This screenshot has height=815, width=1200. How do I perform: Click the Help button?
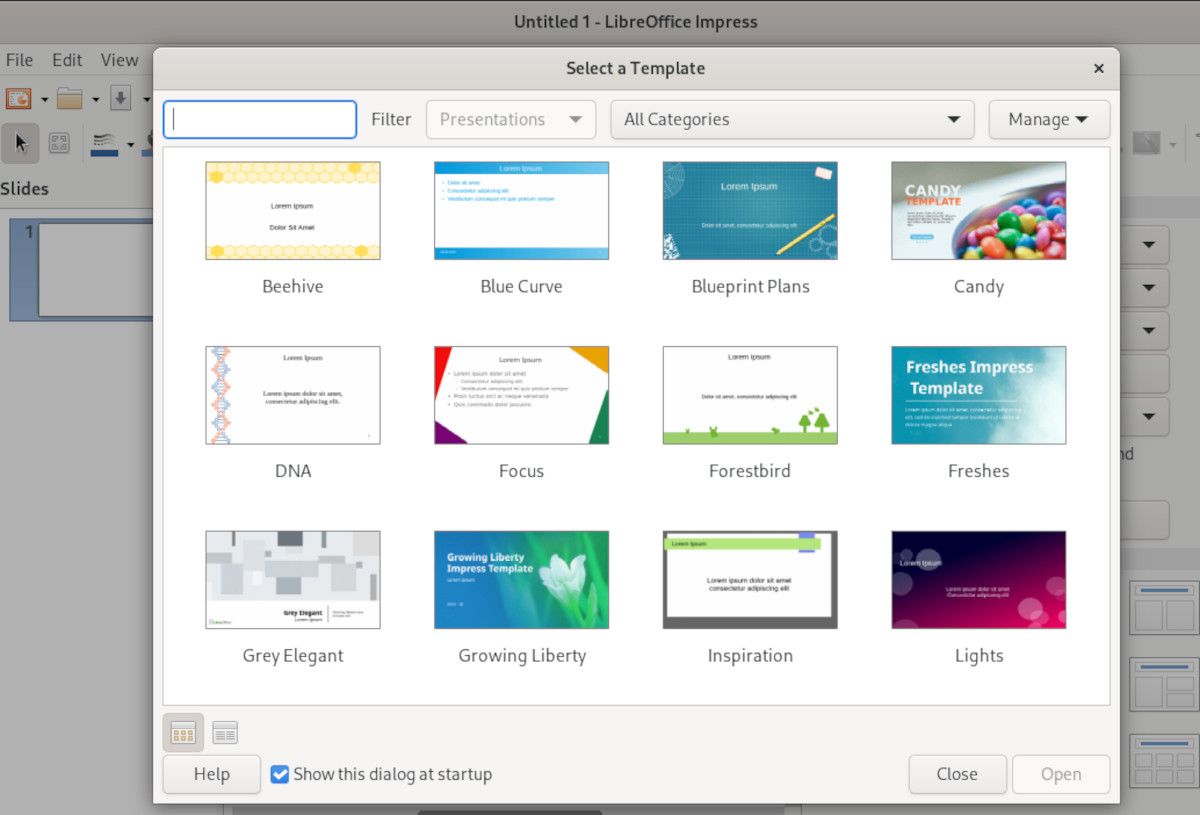tap(210, 773)
